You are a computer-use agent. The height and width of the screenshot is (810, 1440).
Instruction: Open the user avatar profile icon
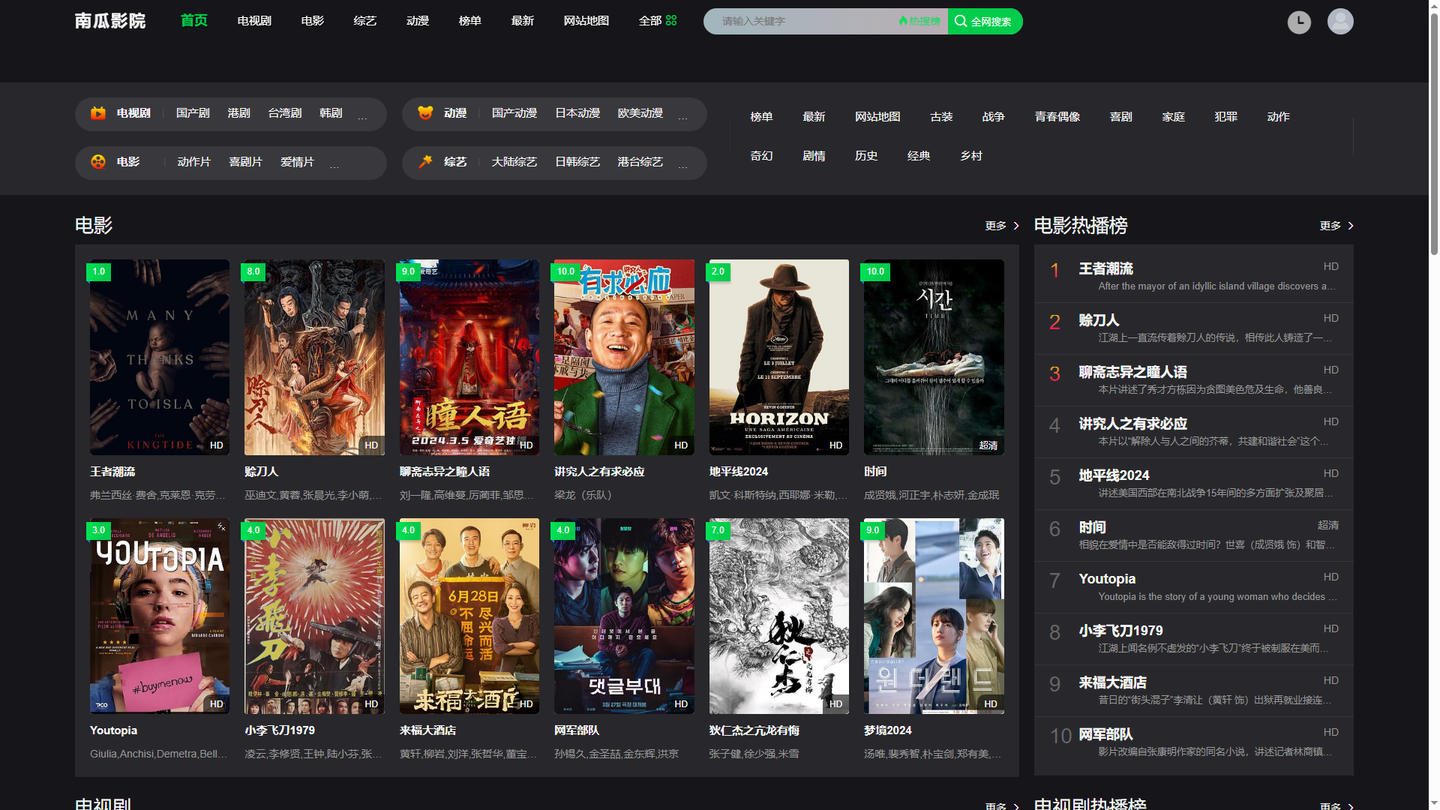tap(1340, 21)
